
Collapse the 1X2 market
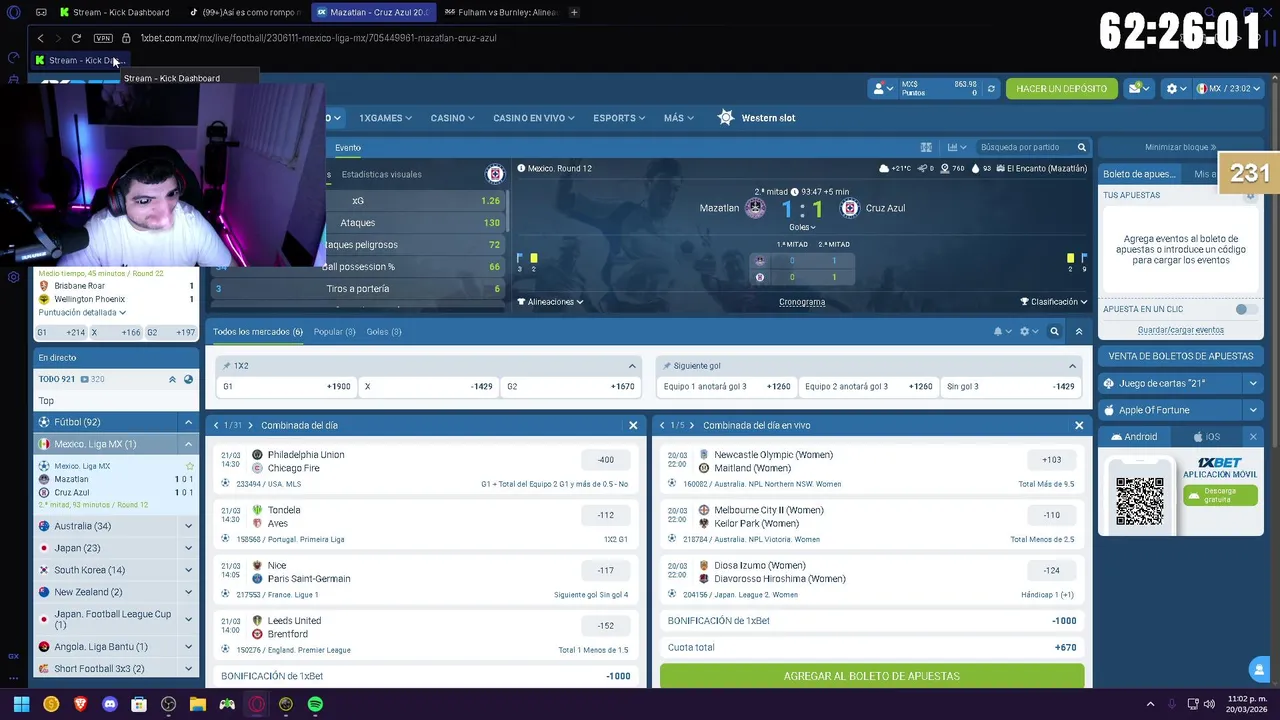click(x=632, y=366)
